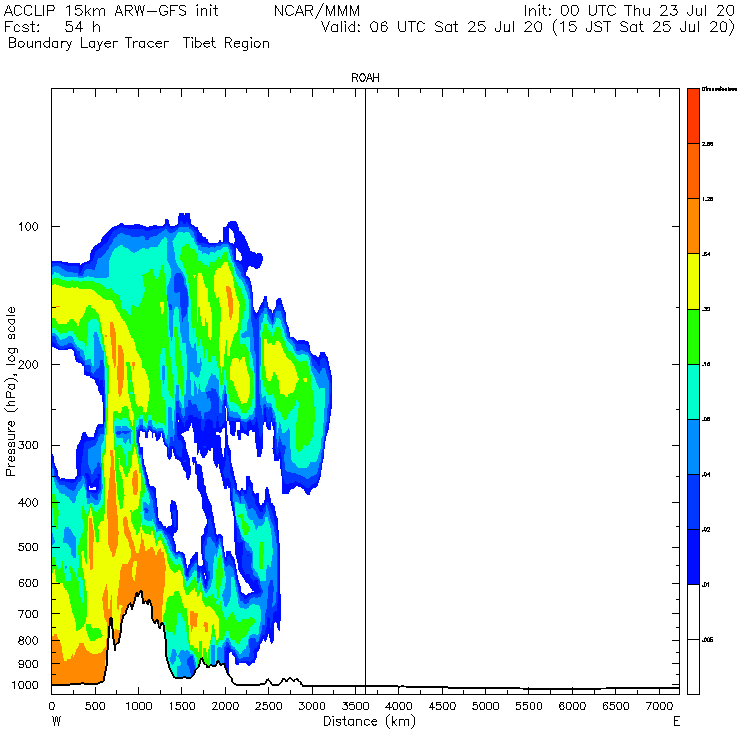The height and width of the screenshot is (740, 740).
Task: Click the 3500 km distance tick label
Action: (355, 706)
